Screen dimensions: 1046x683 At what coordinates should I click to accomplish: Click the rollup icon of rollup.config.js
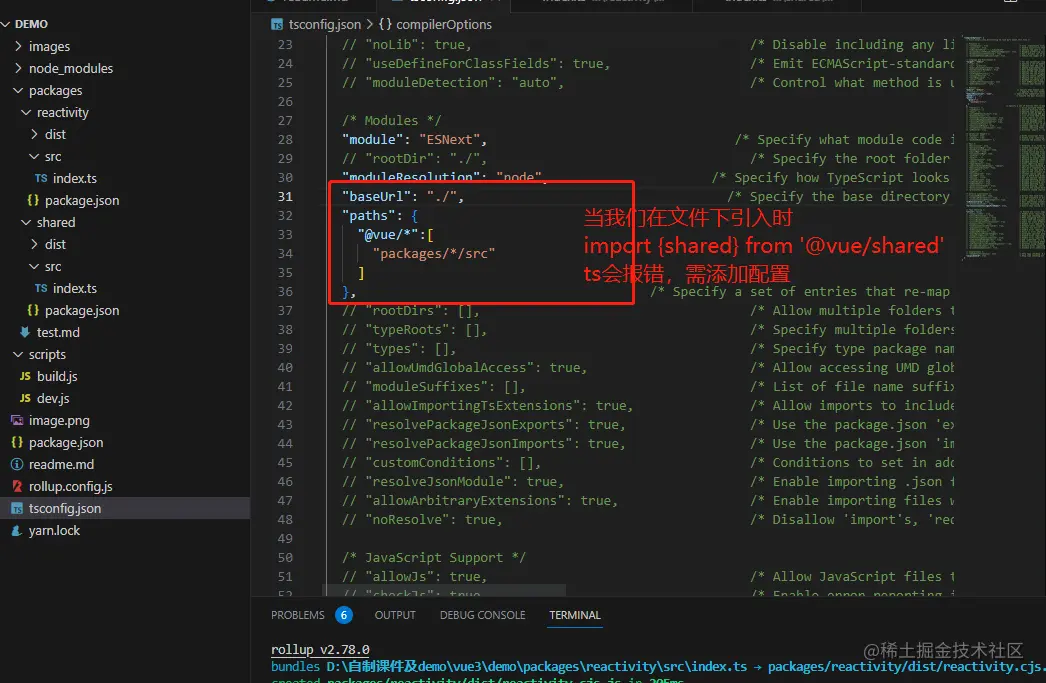pyautogui.click(x=17, y=486)
